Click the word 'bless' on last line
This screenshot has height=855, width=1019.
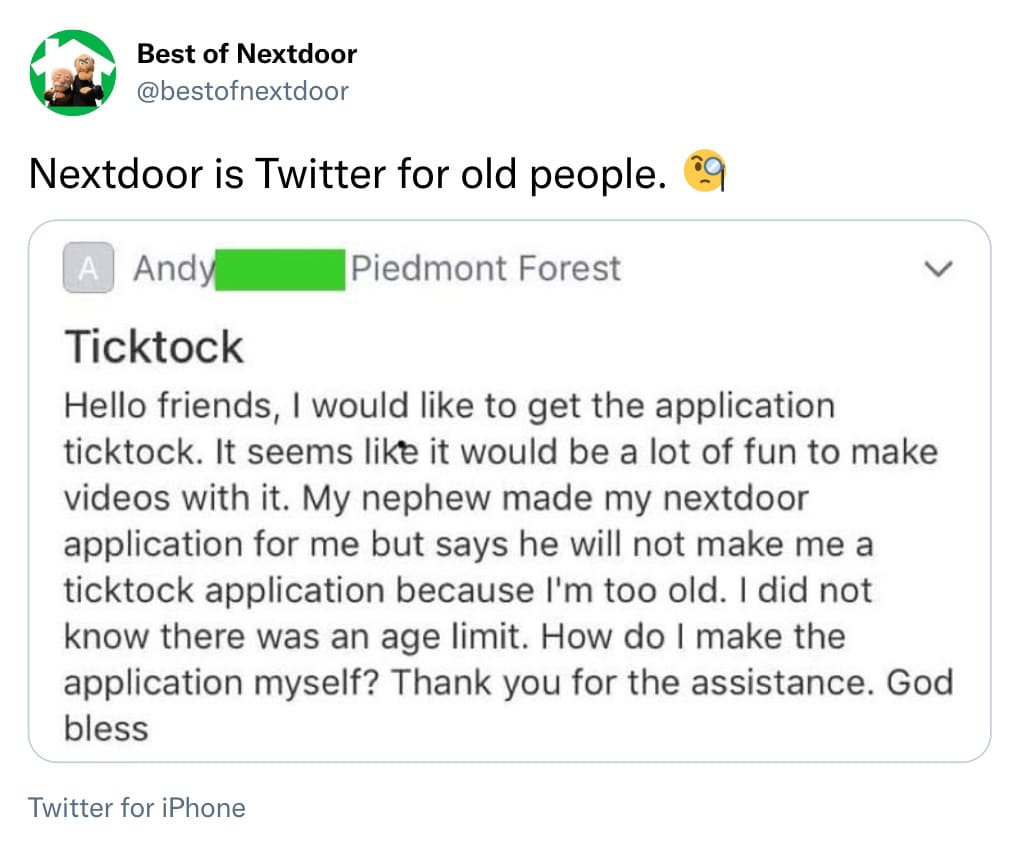107,729
